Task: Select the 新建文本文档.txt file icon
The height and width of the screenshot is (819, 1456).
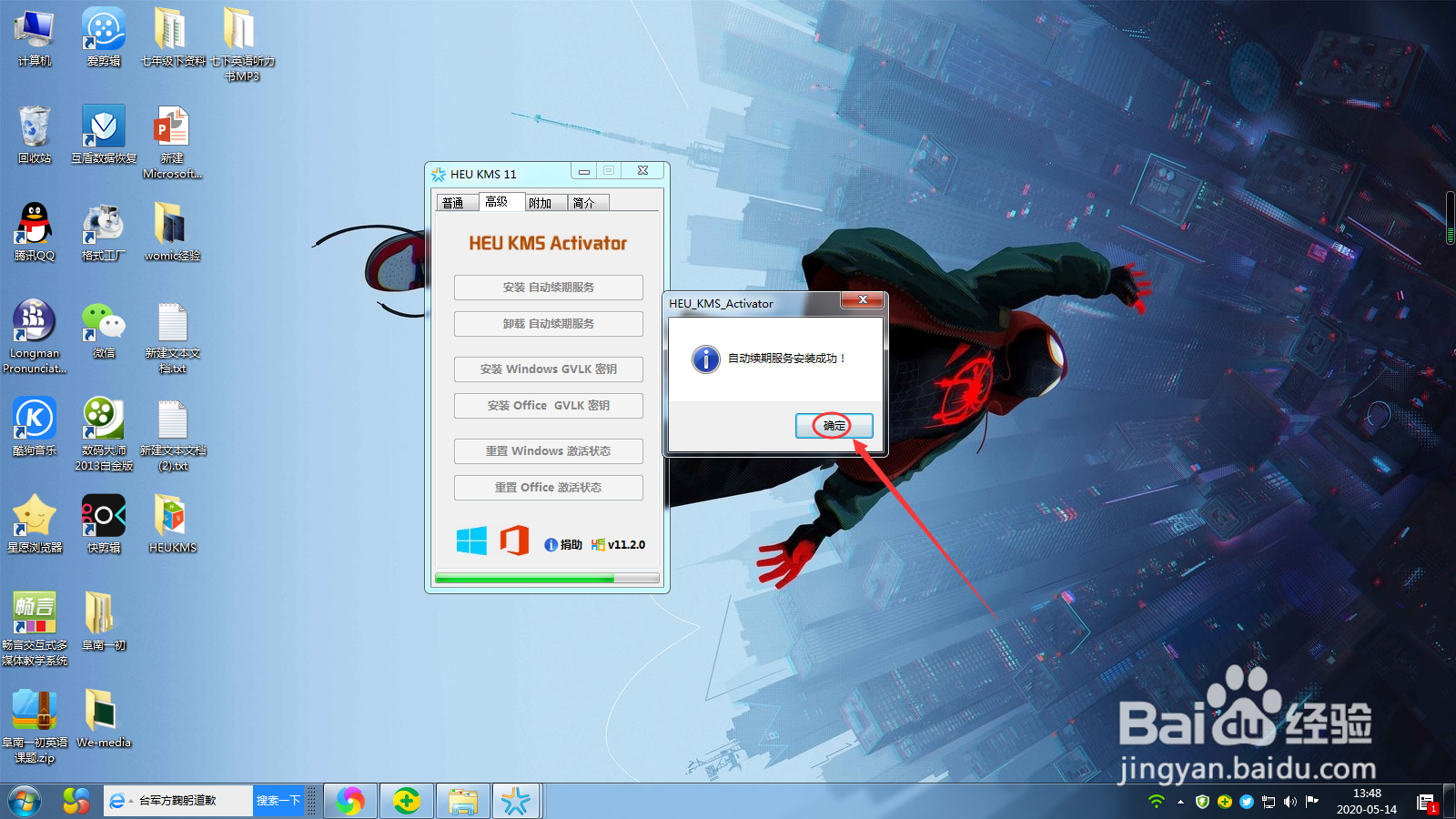Action: (x=173, y=337)
